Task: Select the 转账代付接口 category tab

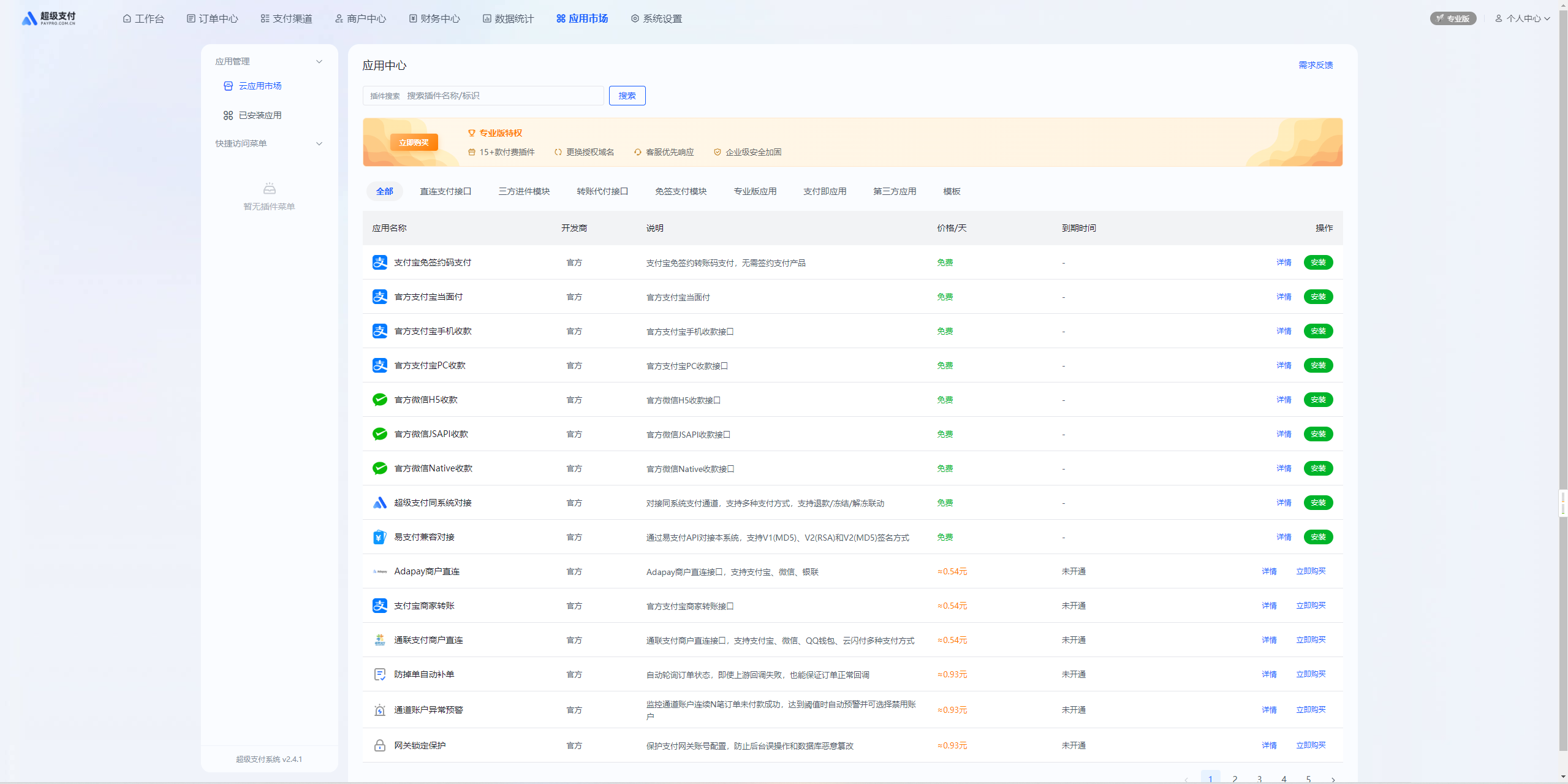Action: [602, 191]
